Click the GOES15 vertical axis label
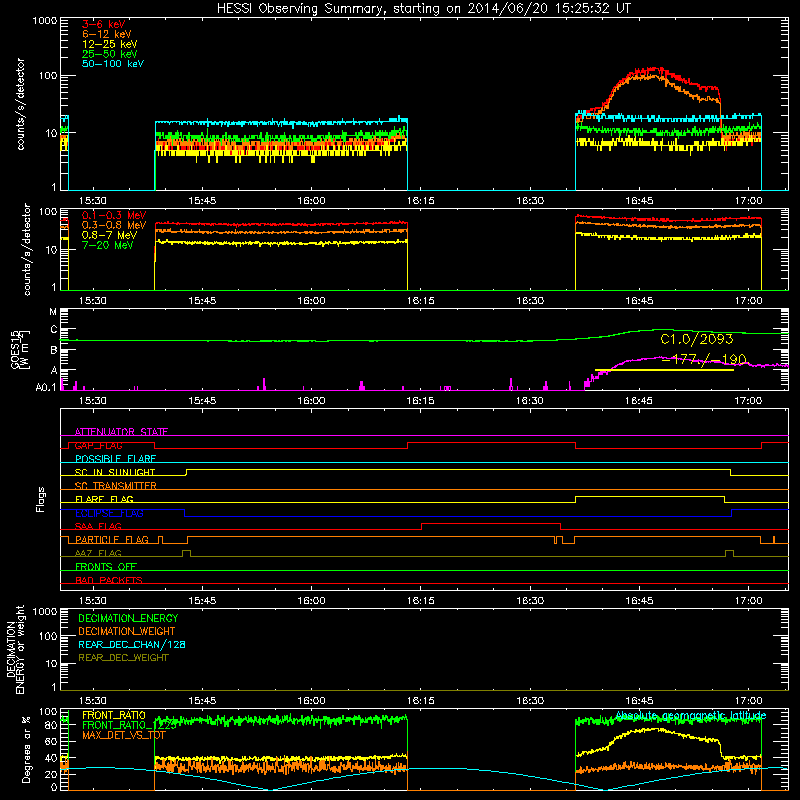 pyautogui.click(x=20, y=349)
